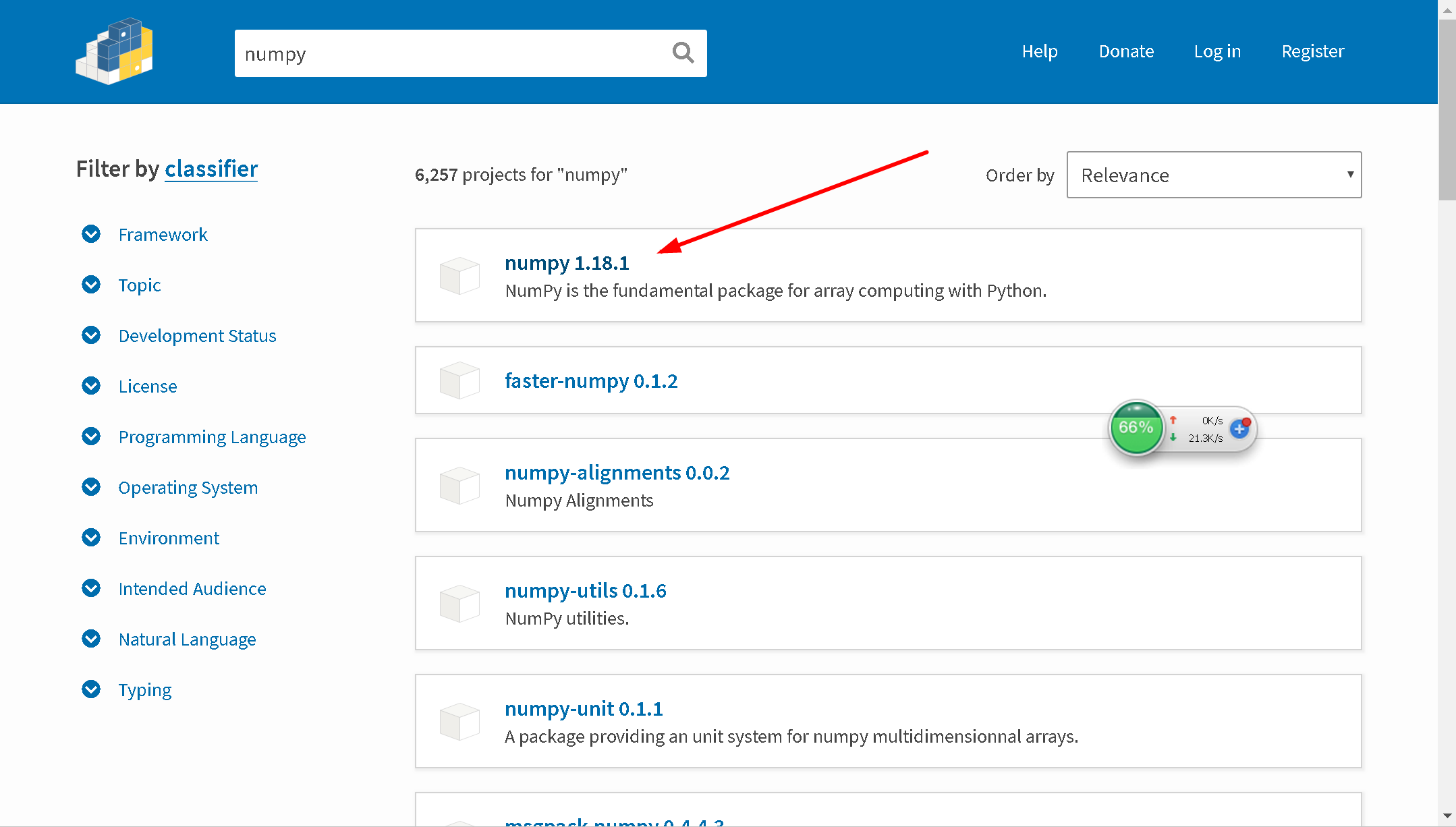Click the magnifying glass search icon
1456x827 pixels.
[x=683, y=53]
